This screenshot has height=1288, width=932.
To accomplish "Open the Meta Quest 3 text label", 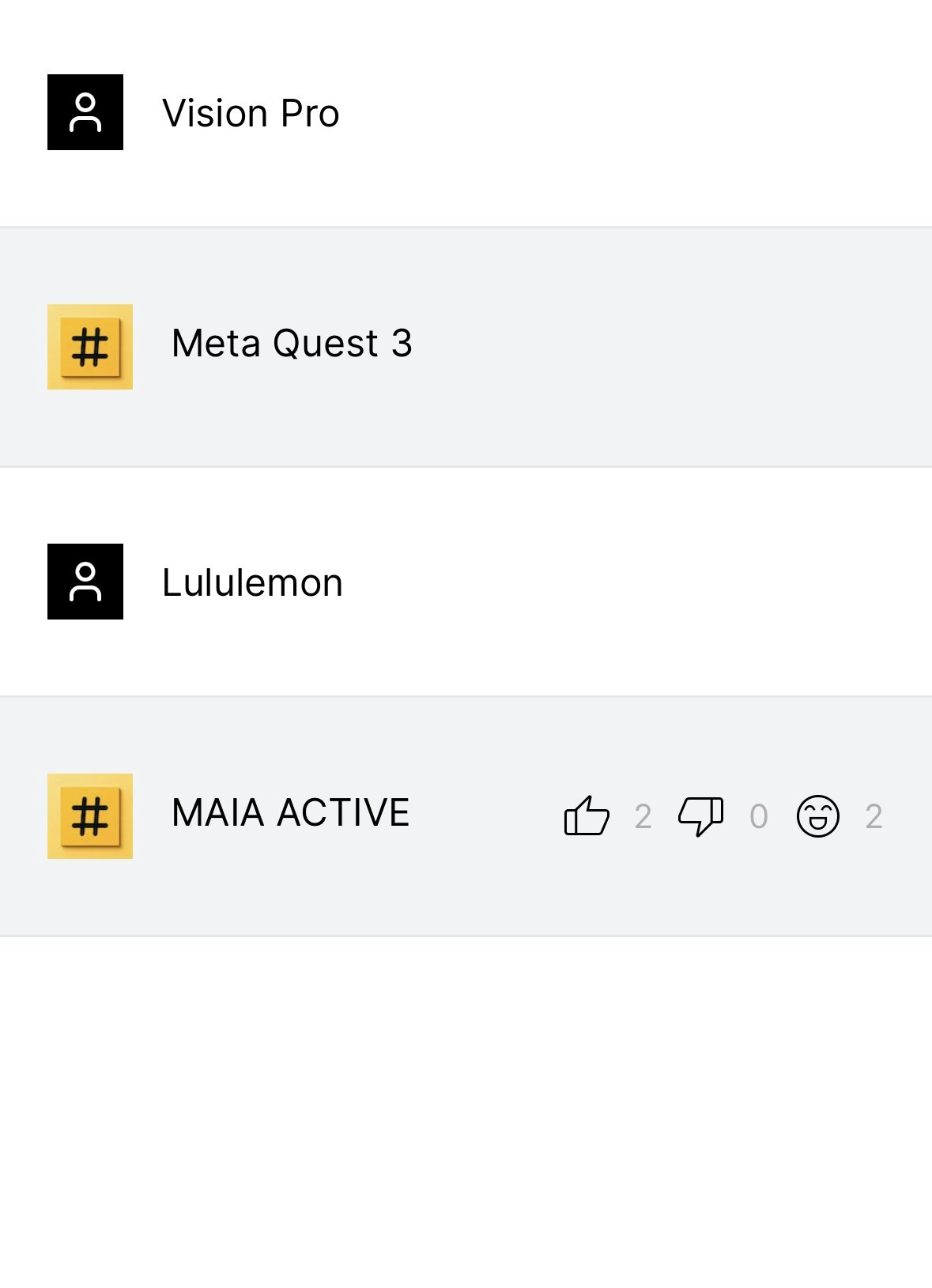I will (292, 344).
